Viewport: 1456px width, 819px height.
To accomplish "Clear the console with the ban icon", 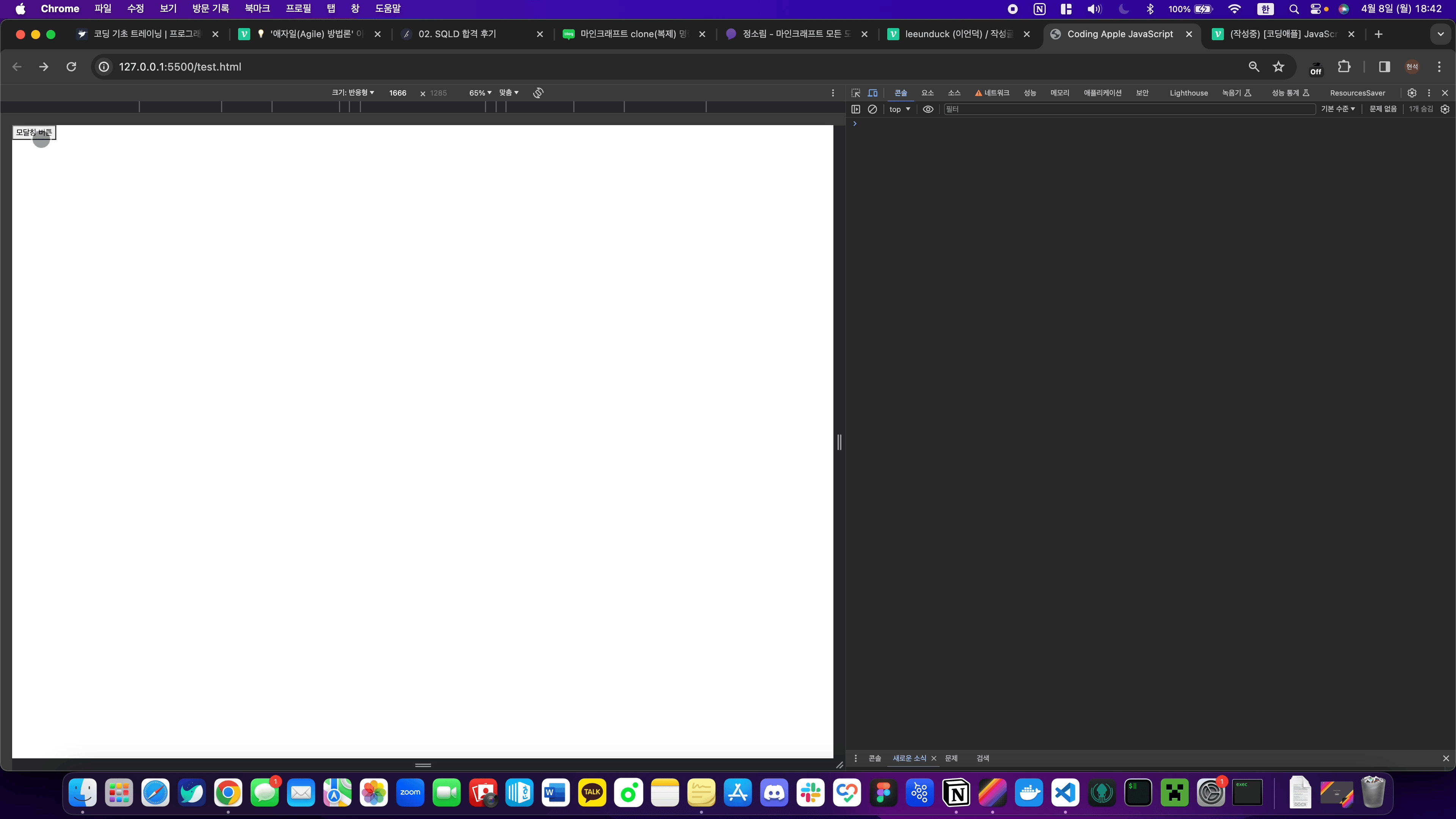I will tap(872, 109).
